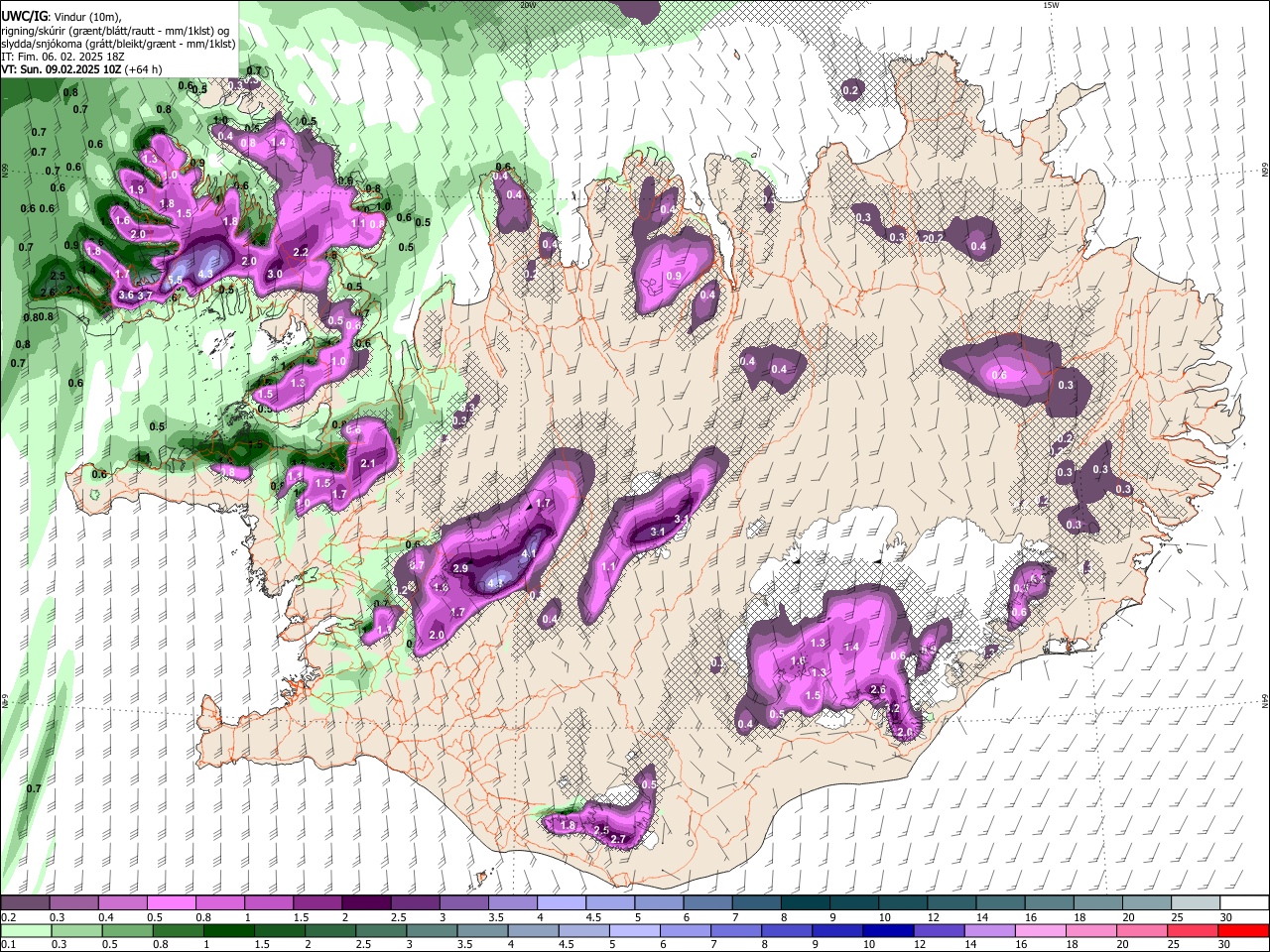Click the 'VT: Sun. 09.02.2025 10Z' valid time
The height and width of the screenshot is (952, 1270).
pyautogui.click(x=62, y=69)
